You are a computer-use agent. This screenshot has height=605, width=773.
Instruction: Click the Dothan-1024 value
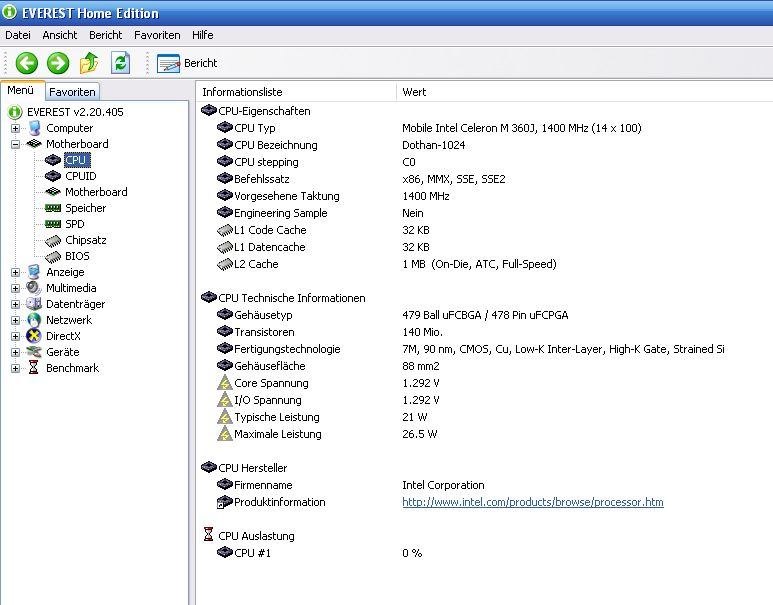[433, 145]
